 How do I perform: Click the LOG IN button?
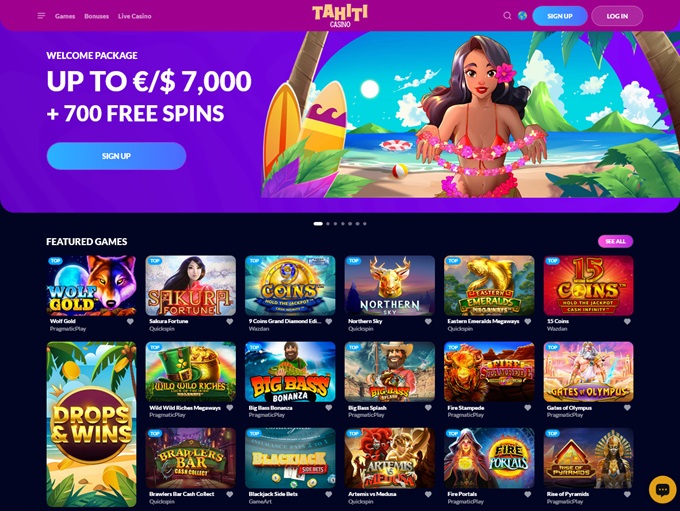coord(617,16)
